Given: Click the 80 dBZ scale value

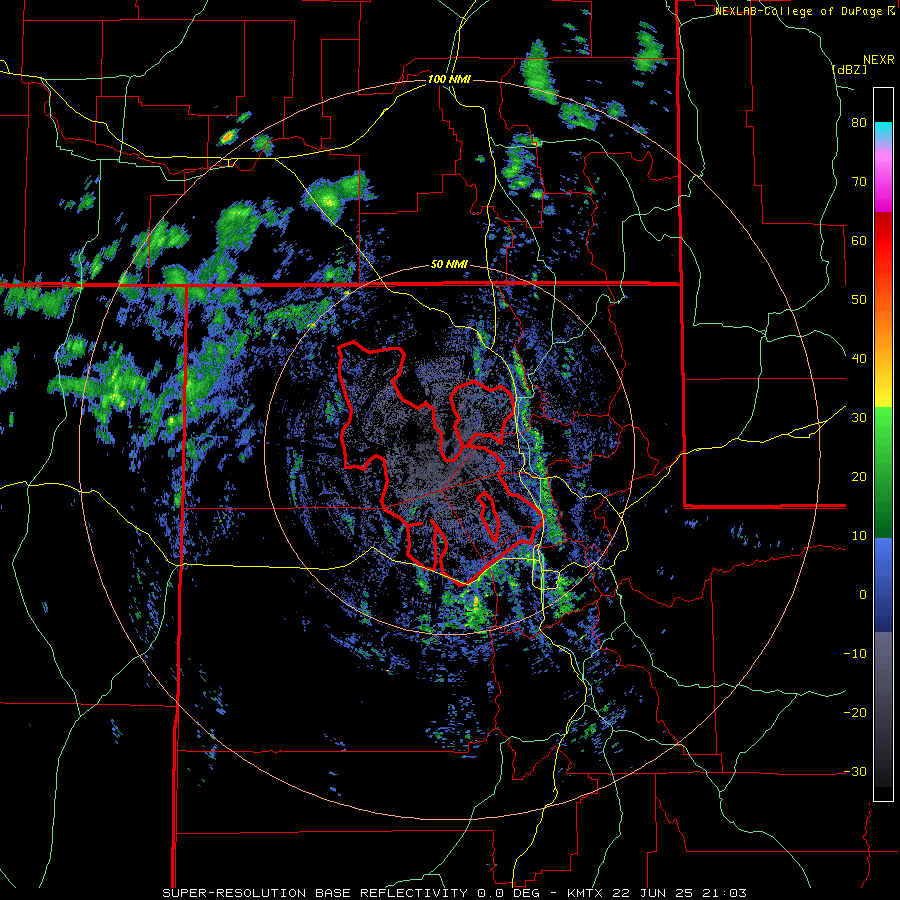Looking at the screenshot, I should tap(859, 123).
